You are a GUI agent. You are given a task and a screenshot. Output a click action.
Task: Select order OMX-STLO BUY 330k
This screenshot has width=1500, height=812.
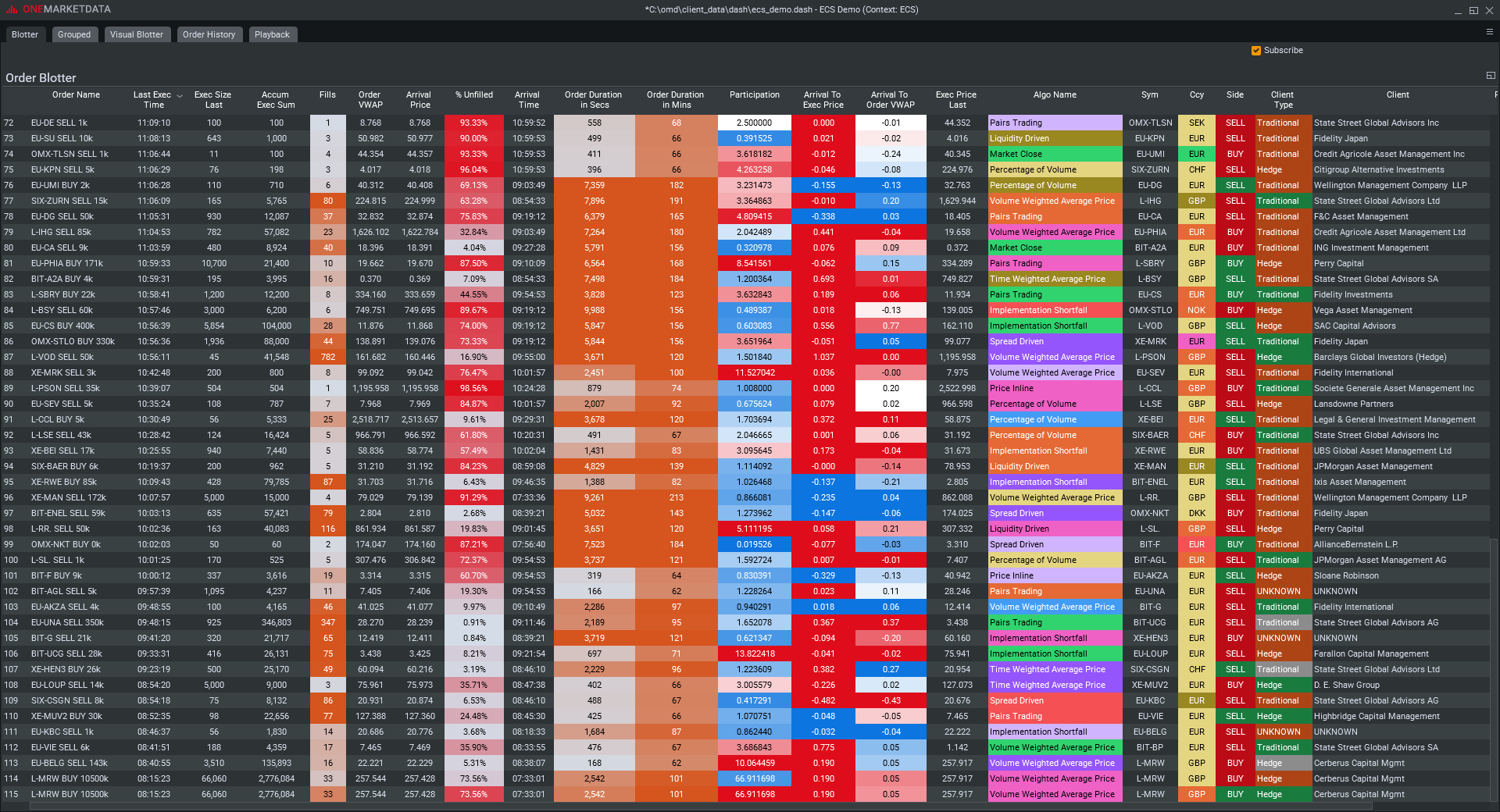click(x=73, y=342)
